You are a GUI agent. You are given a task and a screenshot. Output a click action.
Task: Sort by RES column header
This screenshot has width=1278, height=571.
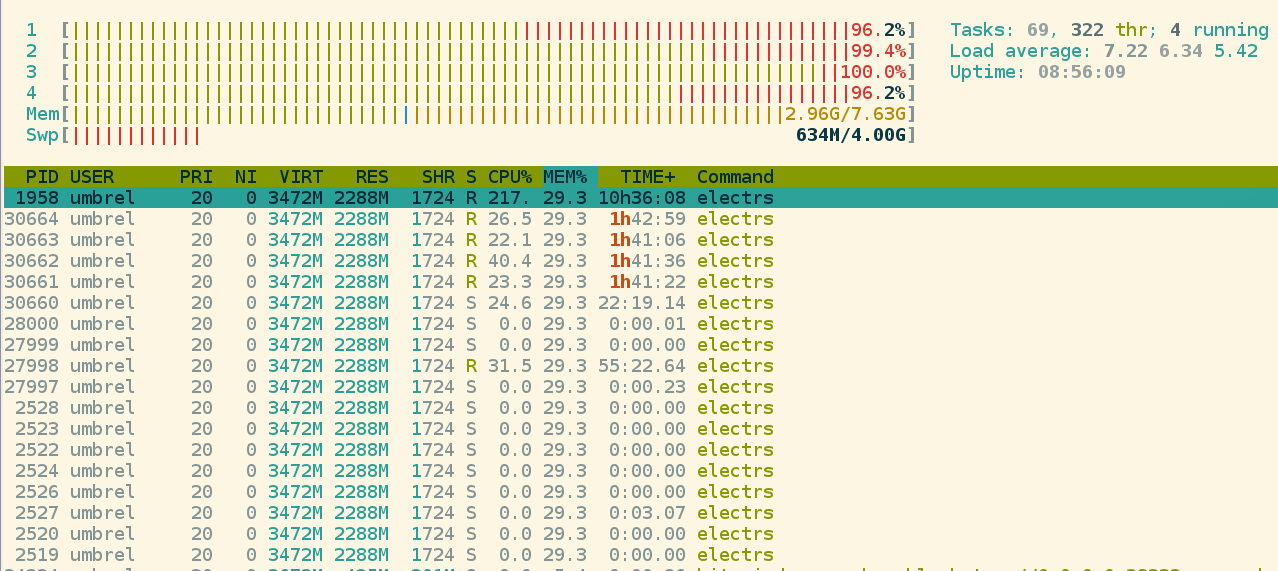click(372, 177)
